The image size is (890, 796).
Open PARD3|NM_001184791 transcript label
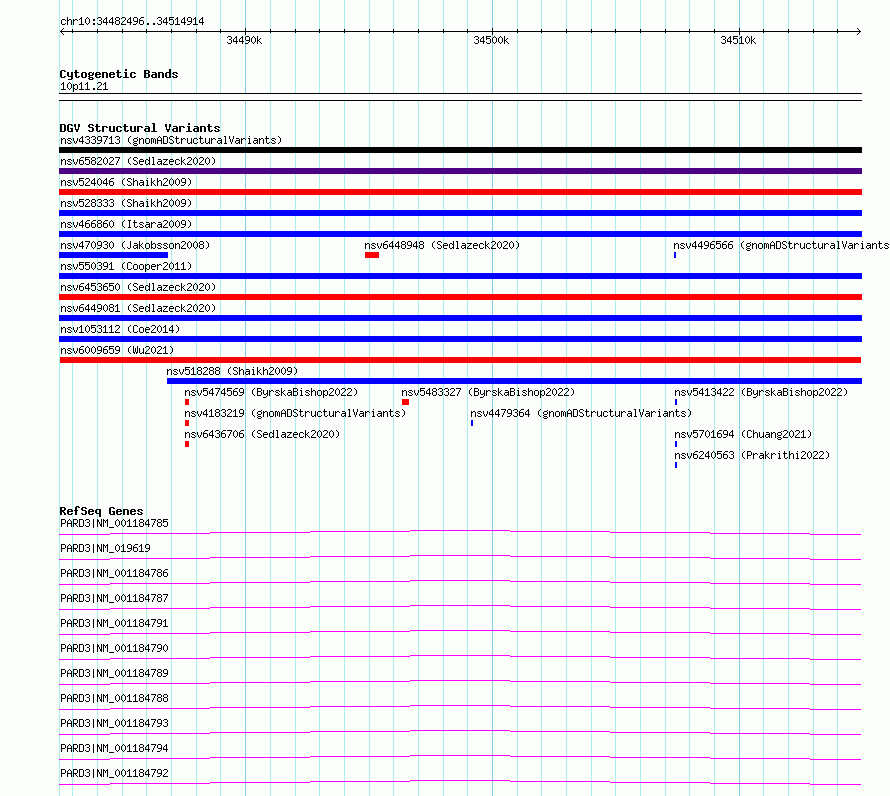pyautogui.click(x=114, y=623)
